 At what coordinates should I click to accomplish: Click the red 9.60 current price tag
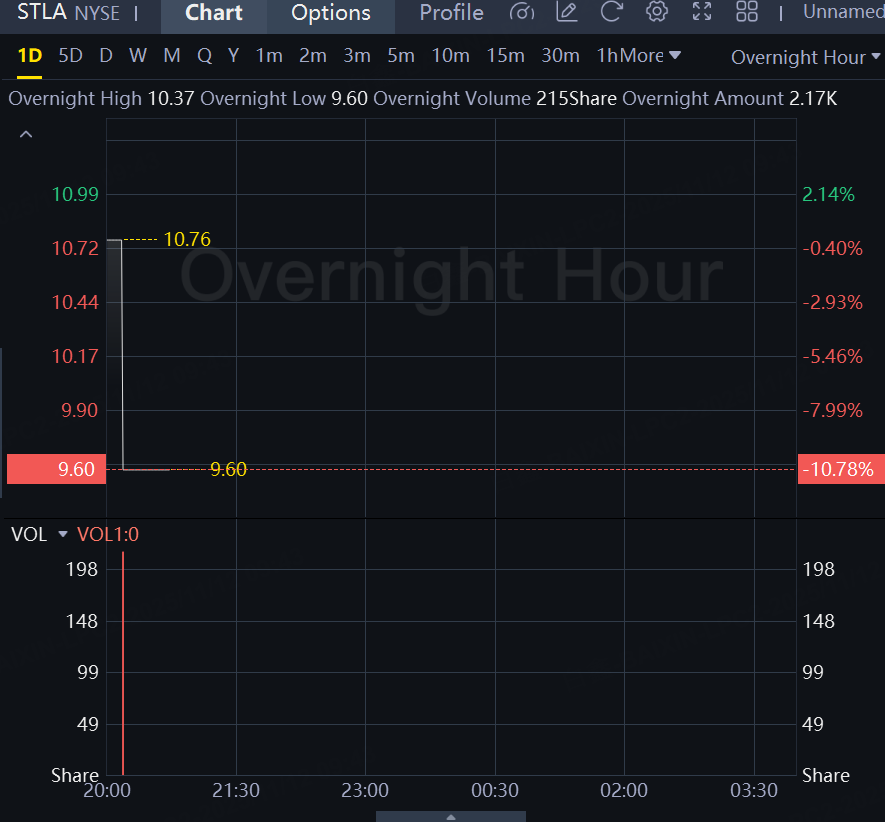click(56, 469)
